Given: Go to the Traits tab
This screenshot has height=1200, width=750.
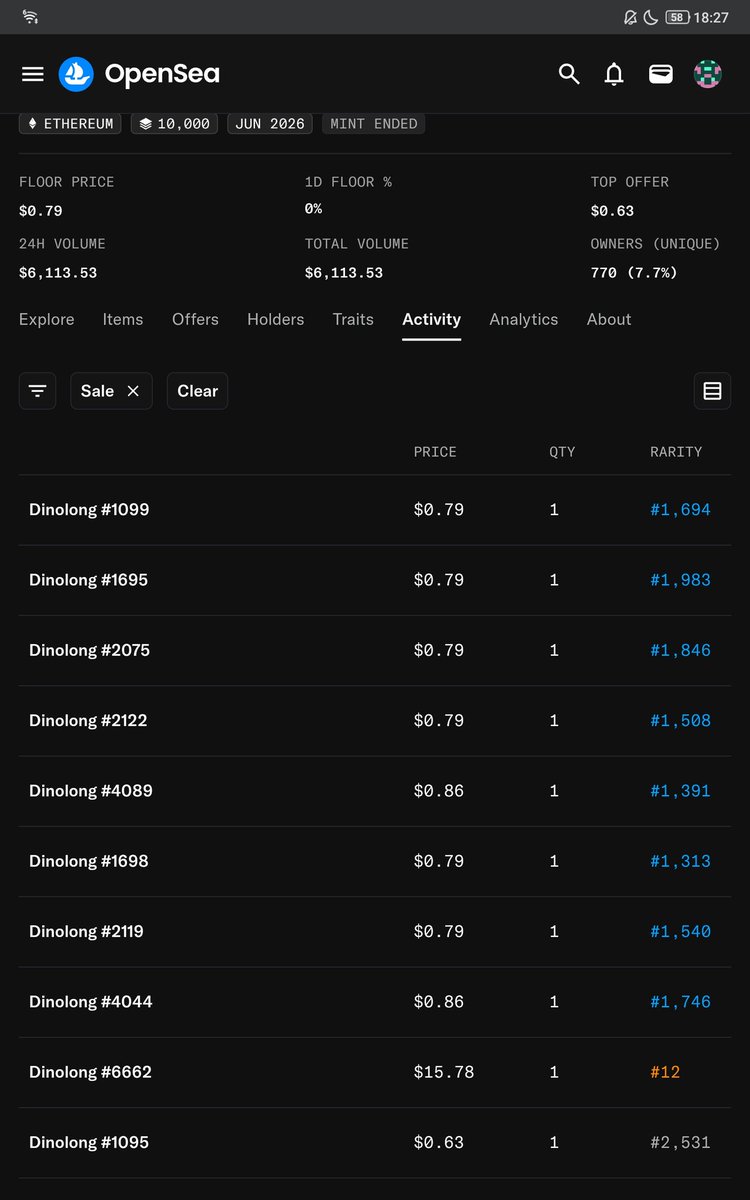Looking at the screenshot, I should 353,319.
